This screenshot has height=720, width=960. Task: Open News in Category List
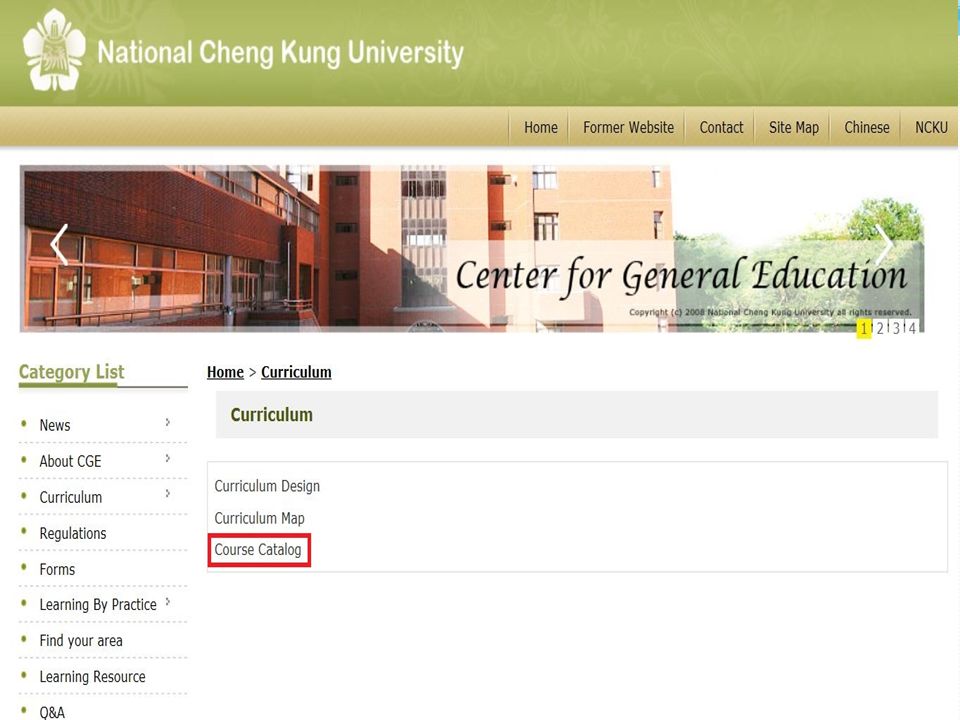pos(54,426)
